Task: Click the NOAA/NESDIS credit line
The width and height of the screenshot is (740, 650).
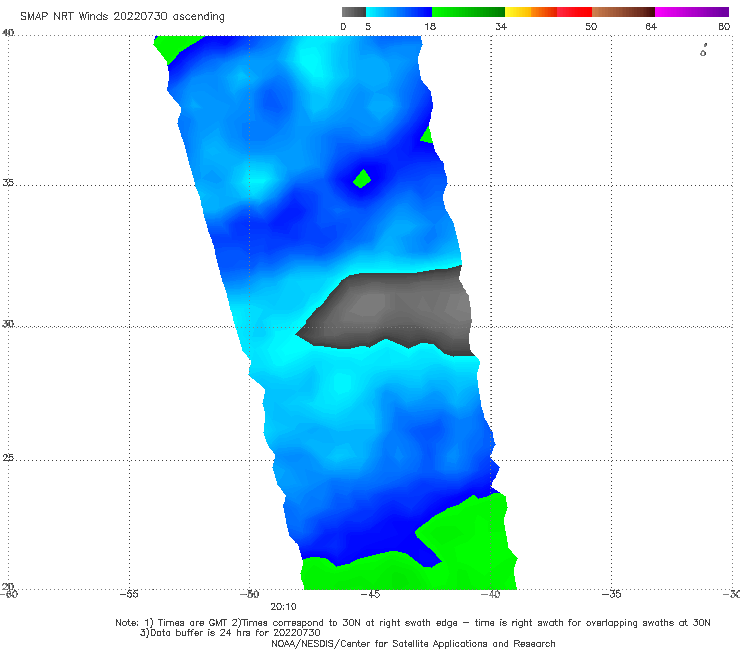Action: pos(413,643)
